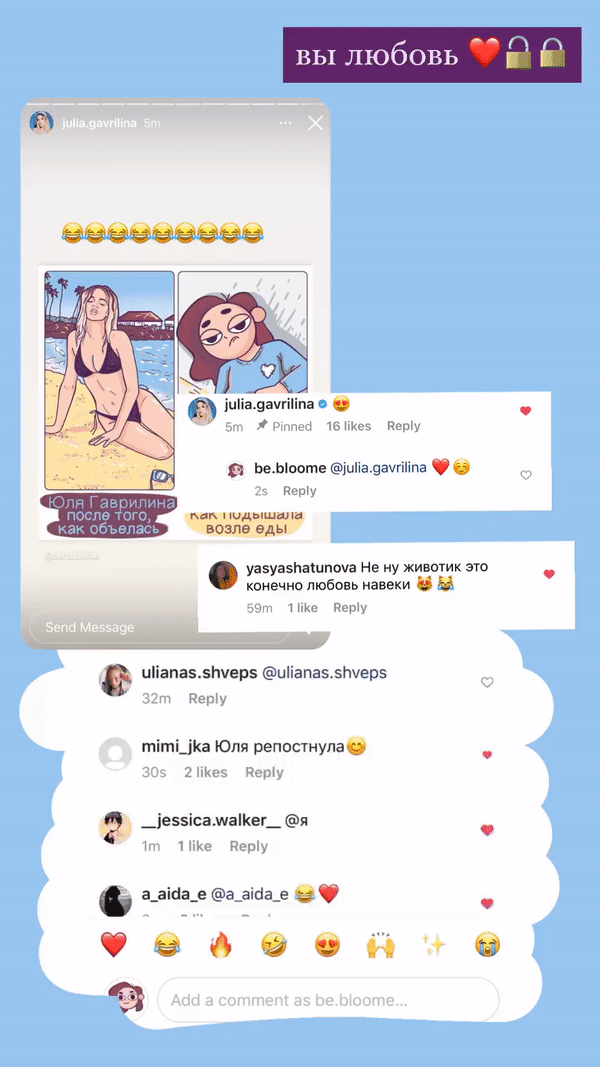Reply to mimi_jka's comment

click(x=265, y=772)
